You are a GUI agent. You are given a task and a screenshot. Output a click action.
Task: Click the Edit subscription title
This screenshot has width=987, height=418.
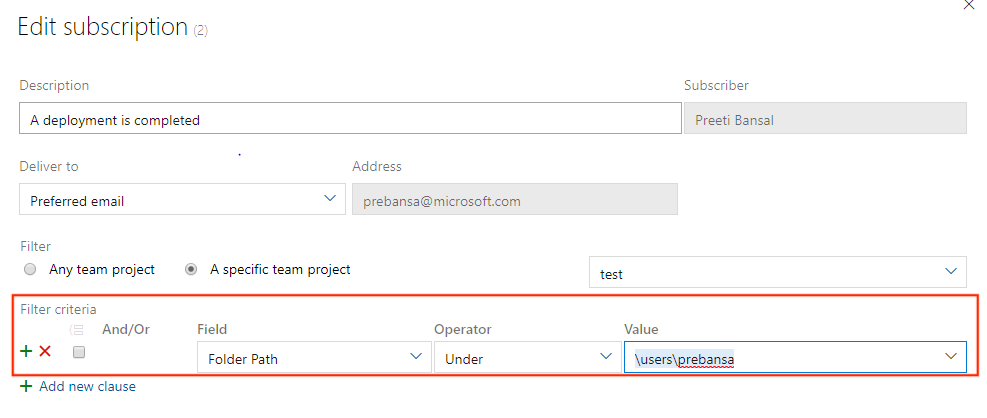(102, 27)
